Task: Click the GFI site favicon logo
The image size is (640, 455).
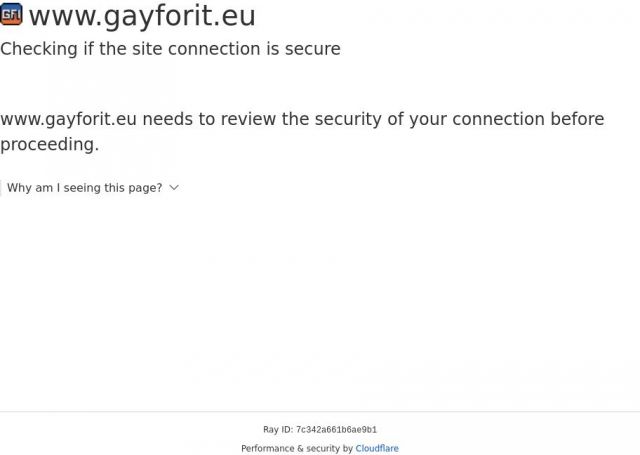Action: click(x=11, y=14)
